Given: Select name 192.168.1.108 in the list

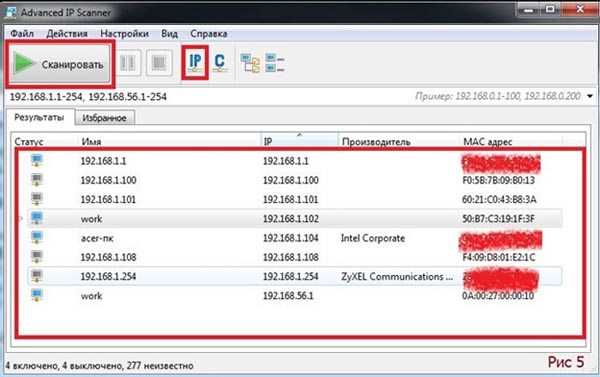Looking at the screenshot, I should pos(108,257).
